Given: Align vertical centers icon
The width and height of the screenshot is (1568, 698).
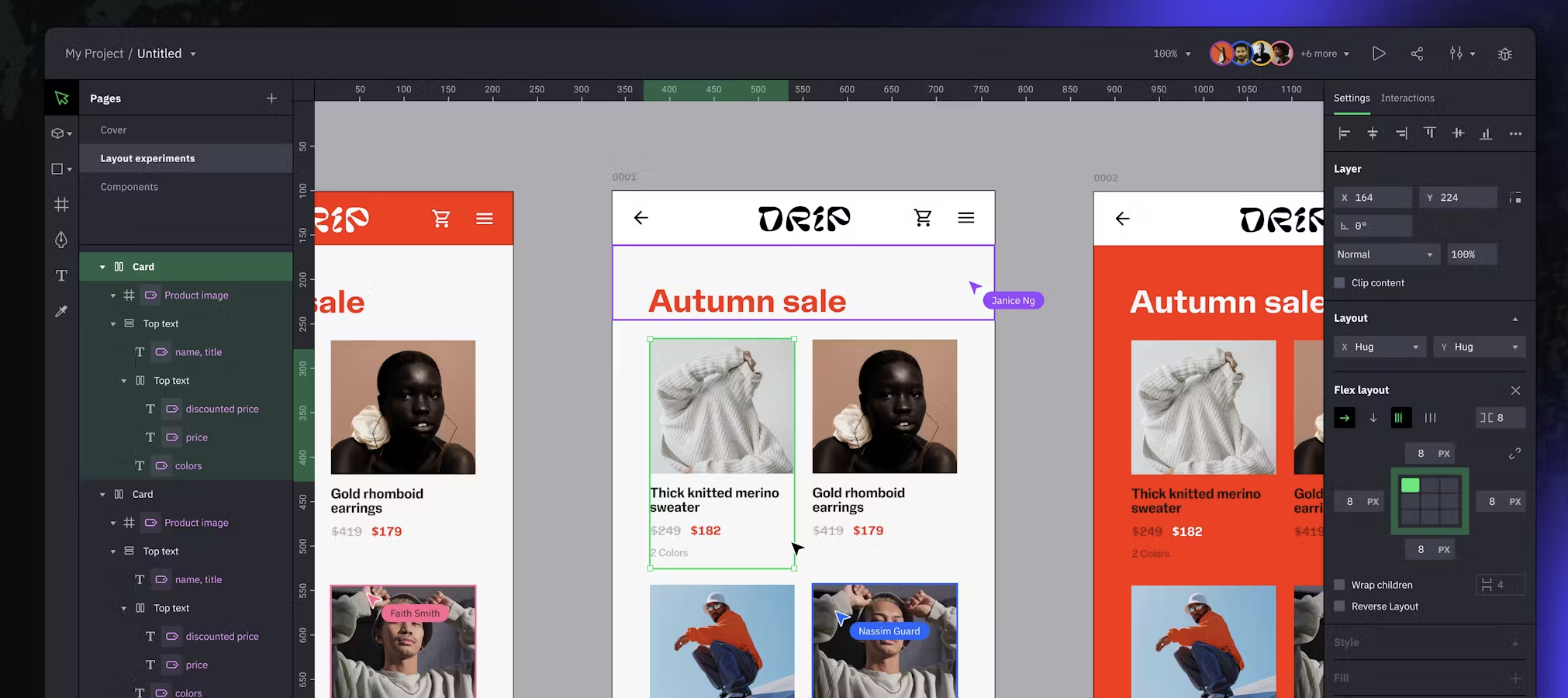Looking at the screenshot, I should [x=1458, y=133].
